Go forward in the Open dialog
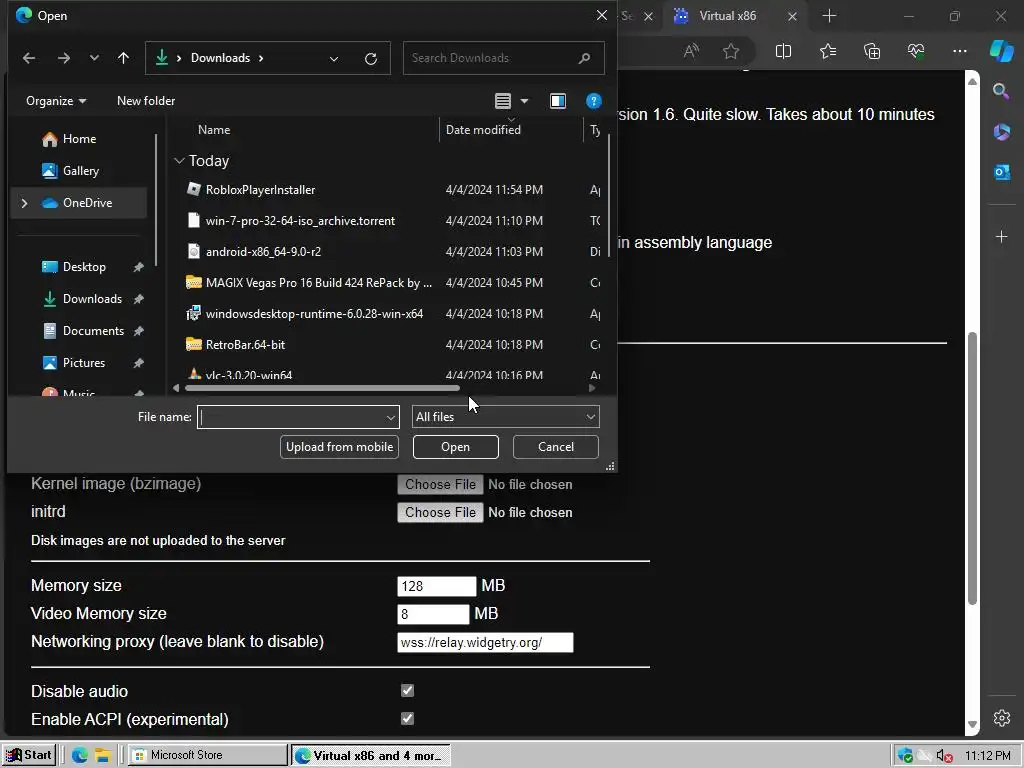1024x768 pixels. tap(63, 58)
